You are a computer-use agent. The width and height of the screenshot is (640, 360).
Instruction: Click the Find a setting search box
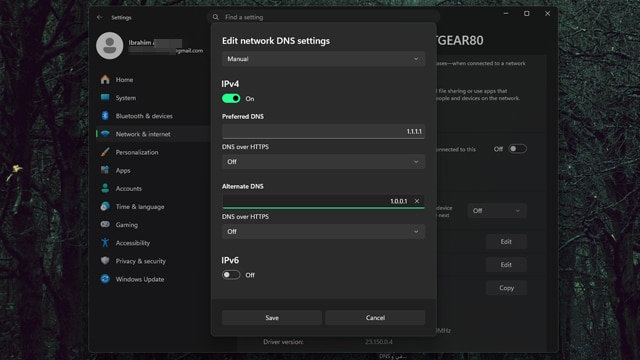click(x=323, y=17)
